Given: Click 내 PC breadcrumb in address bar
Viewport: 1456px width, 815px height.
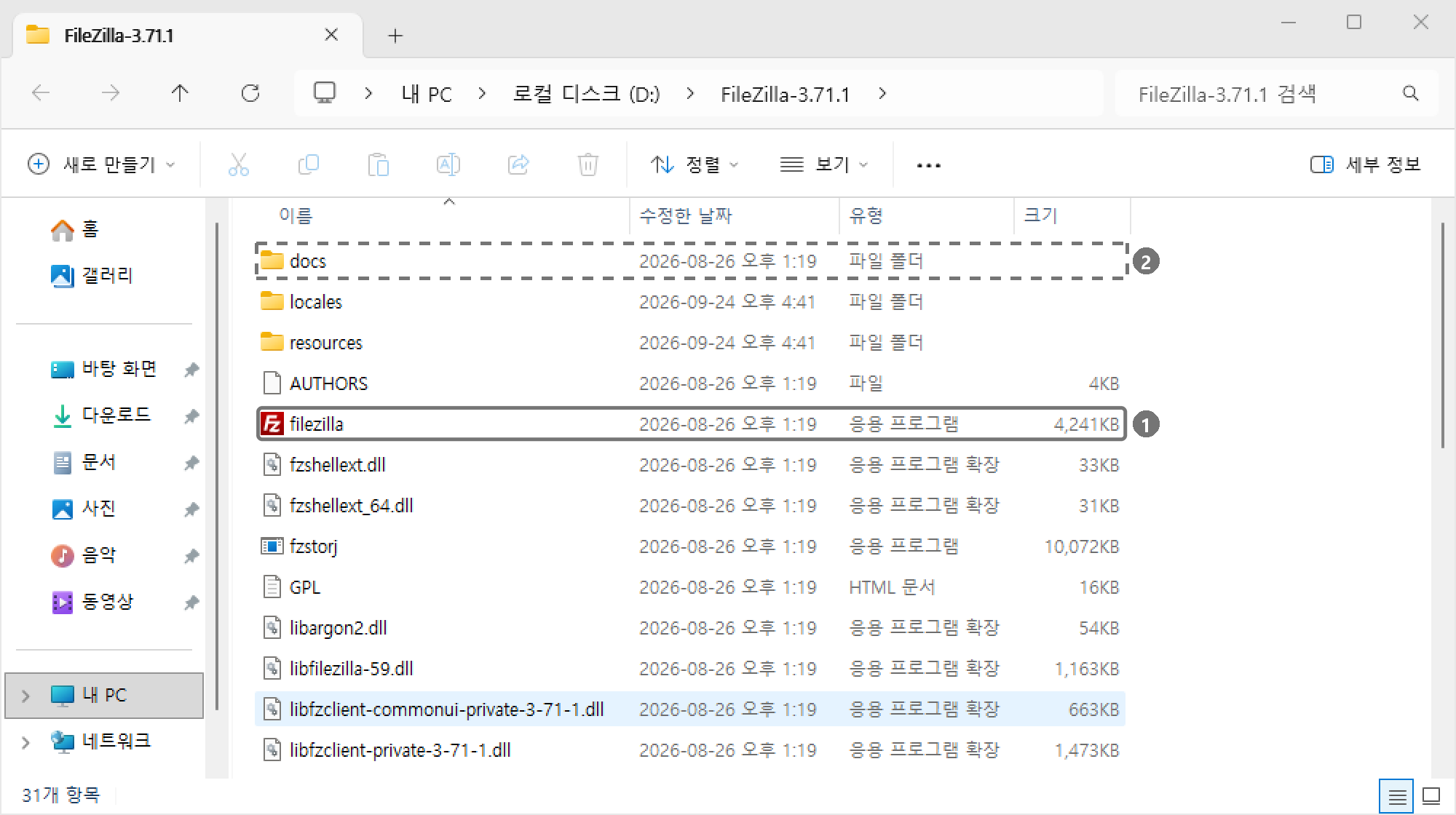Looking at the screenshot, I should [427, 95].
